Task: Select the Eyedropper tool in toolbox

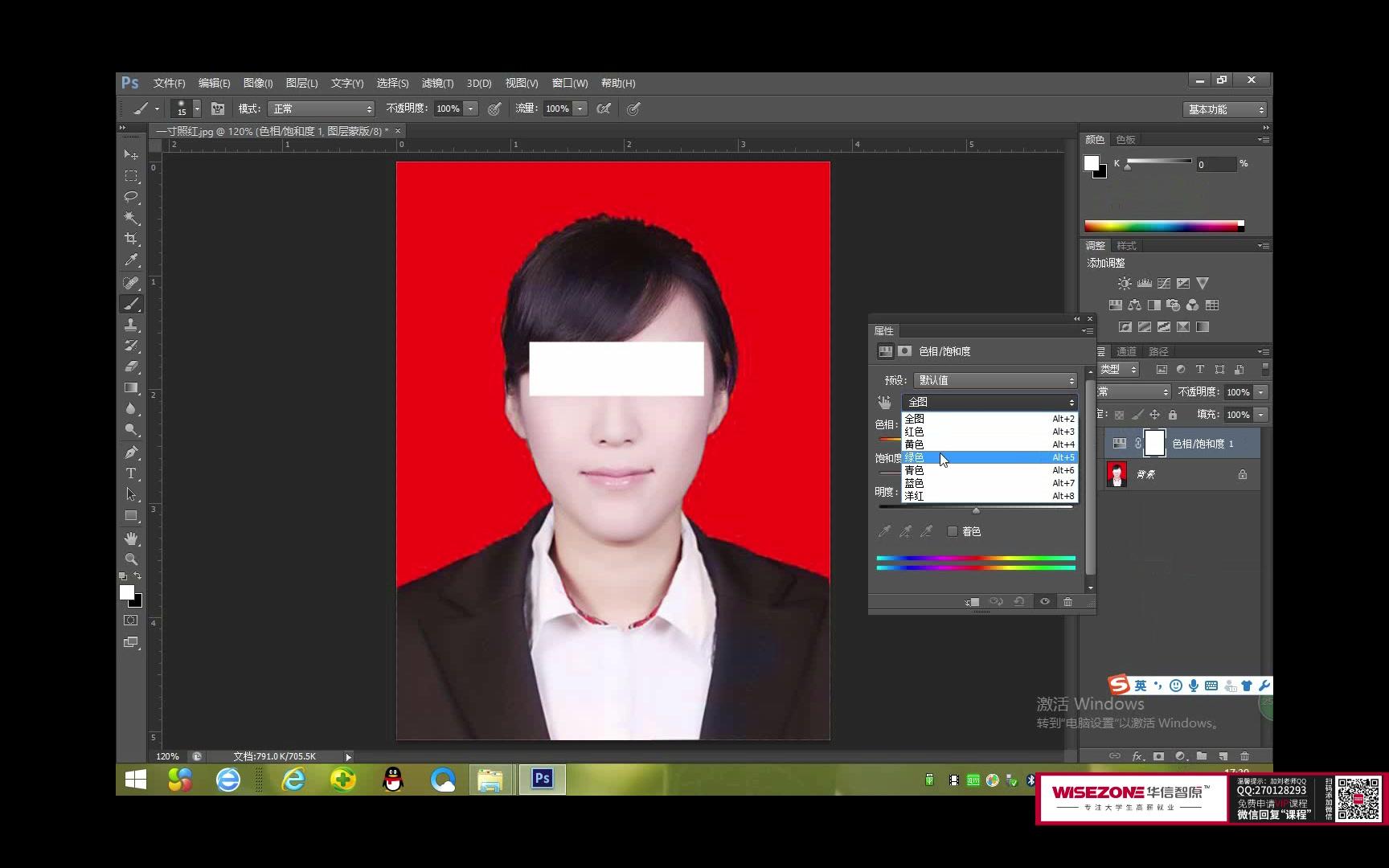Action: (131, 260)
